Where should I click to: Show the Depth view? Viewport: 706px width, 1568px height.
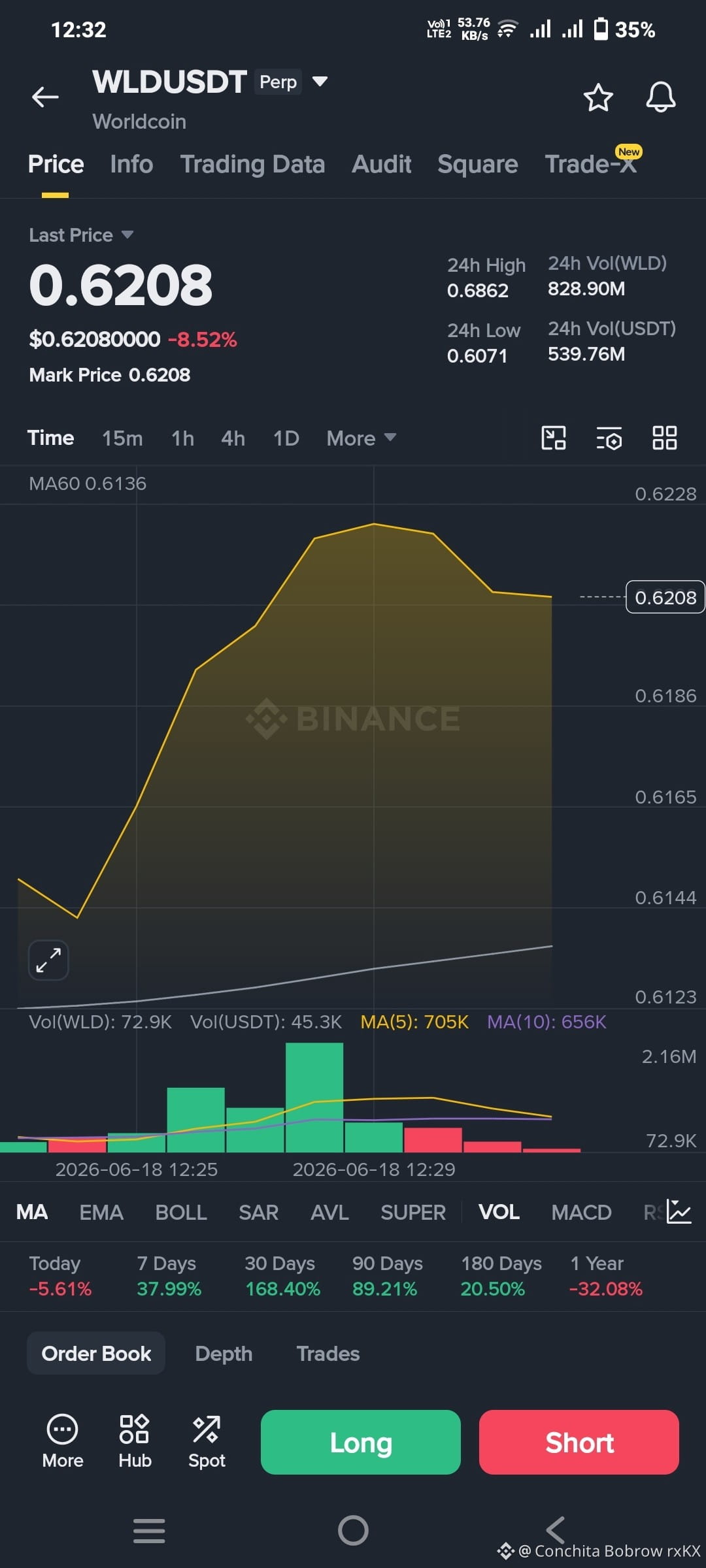pos(224,1353)
